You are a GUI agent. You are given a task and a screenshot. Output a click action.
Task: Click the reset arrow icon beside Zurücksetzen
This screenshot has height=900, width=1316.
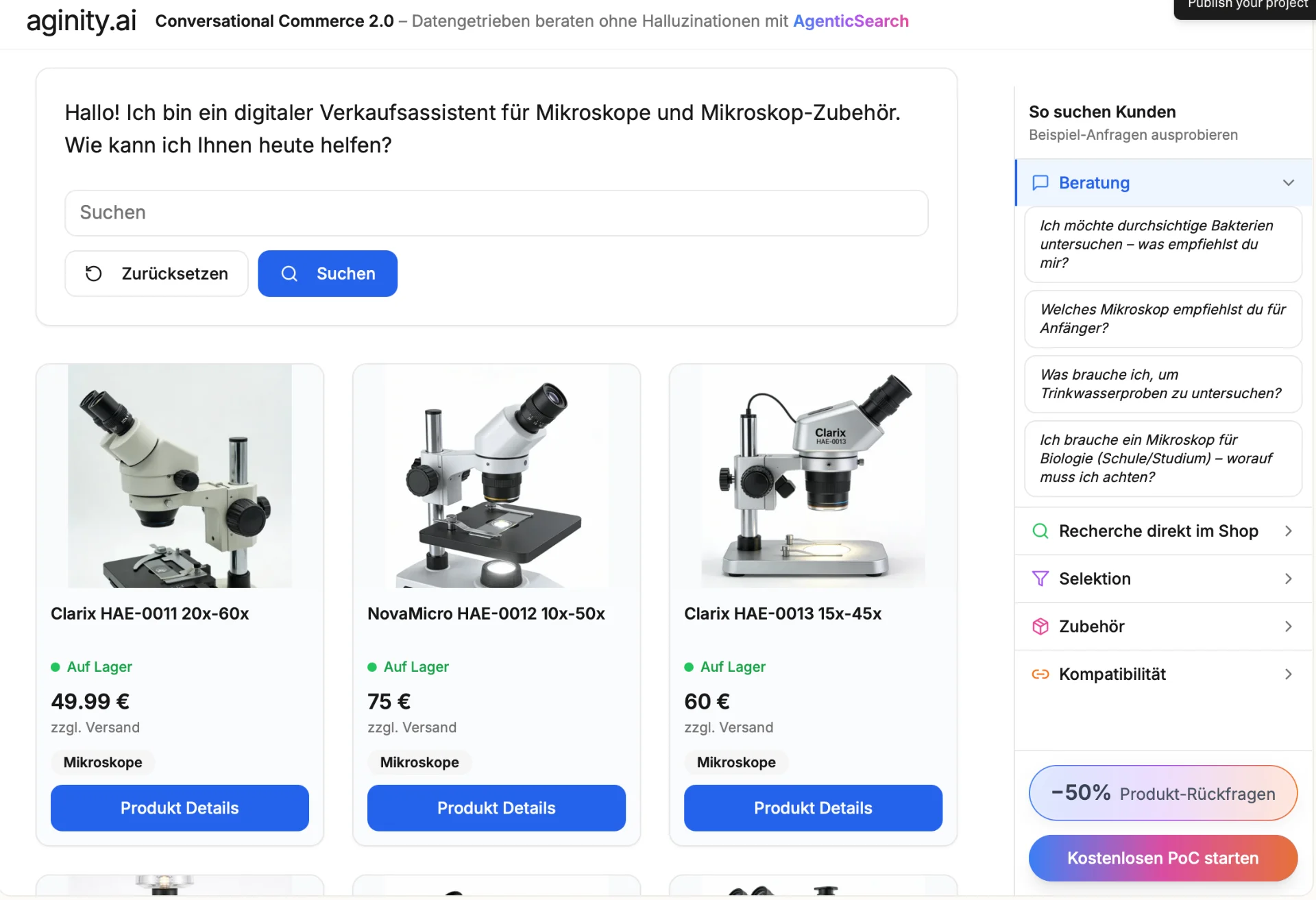pyautogui.click(x=93, y=273)
